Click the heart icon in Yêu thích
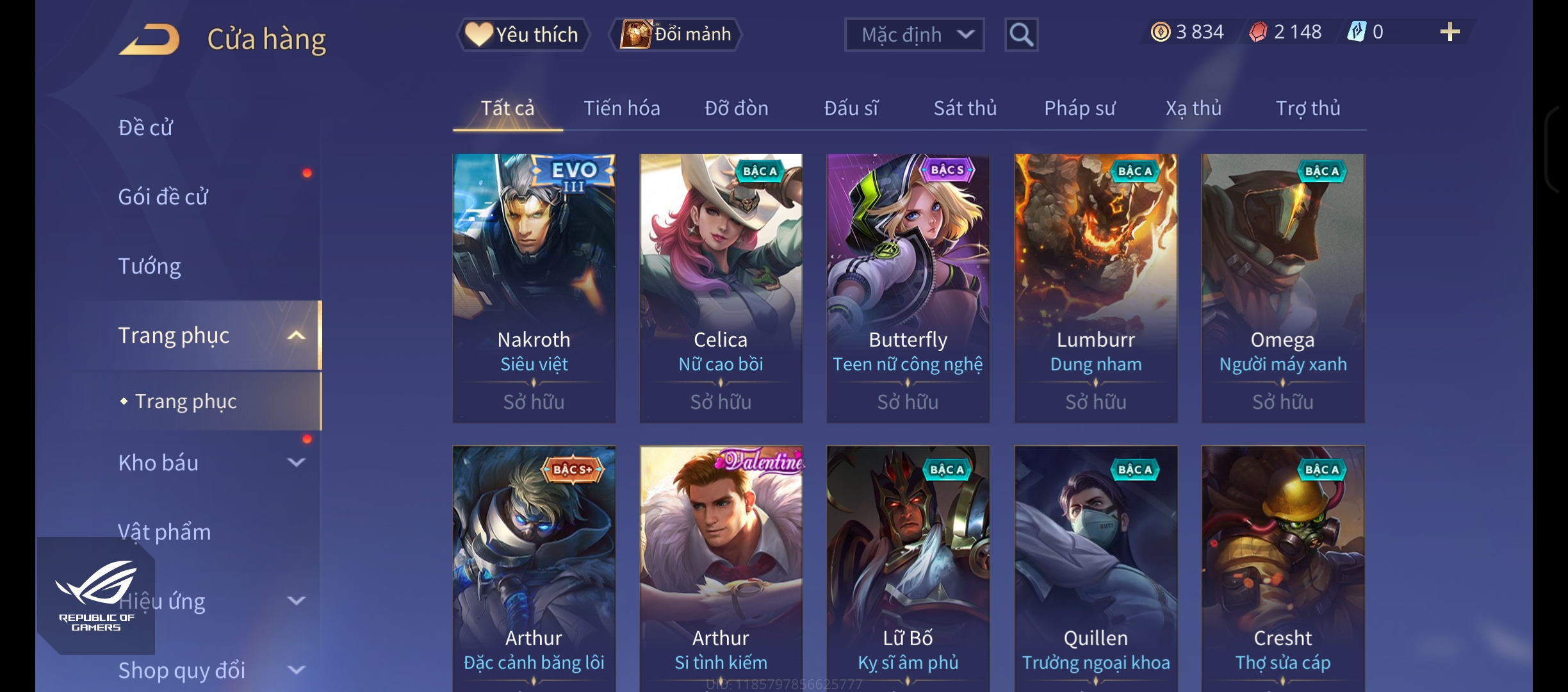 coord(478,34)
